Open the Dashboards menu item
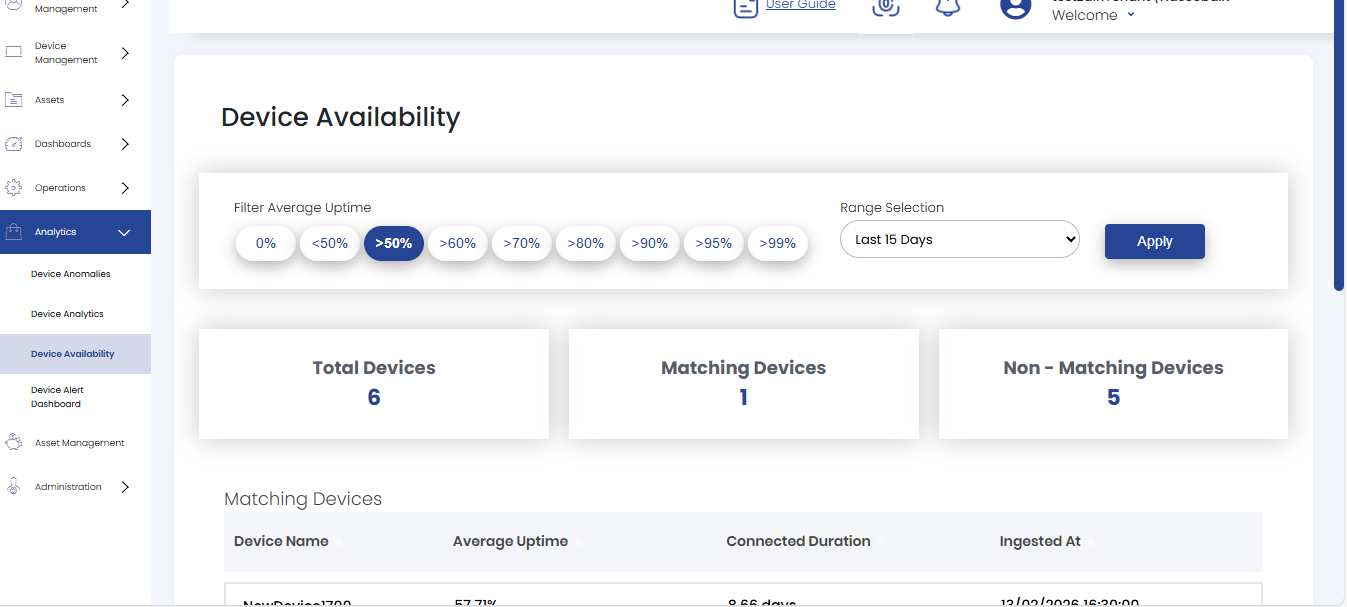This screenshot has width=1347, height=607. click(63, 144)
